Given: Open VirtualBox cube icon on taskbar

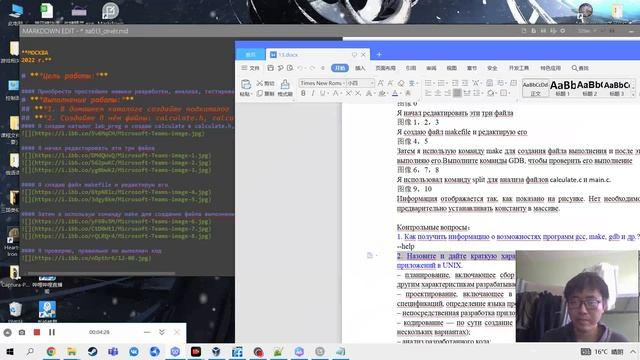Looking at the screenshot, I should click(216, 351).
